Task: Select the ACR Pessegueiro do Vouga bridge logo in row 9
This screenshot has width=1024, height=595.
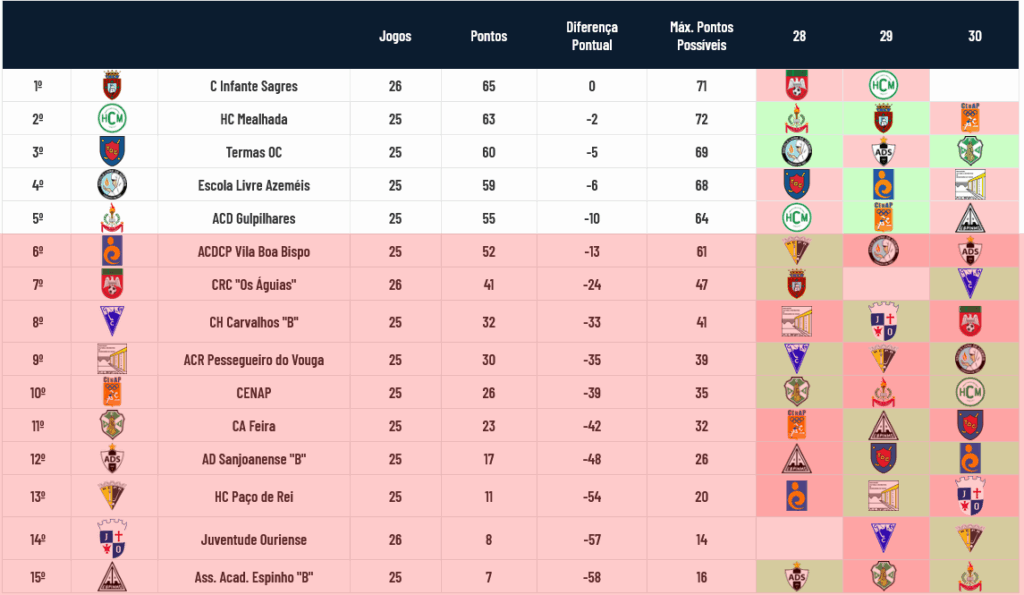Action: coord(112,359)
